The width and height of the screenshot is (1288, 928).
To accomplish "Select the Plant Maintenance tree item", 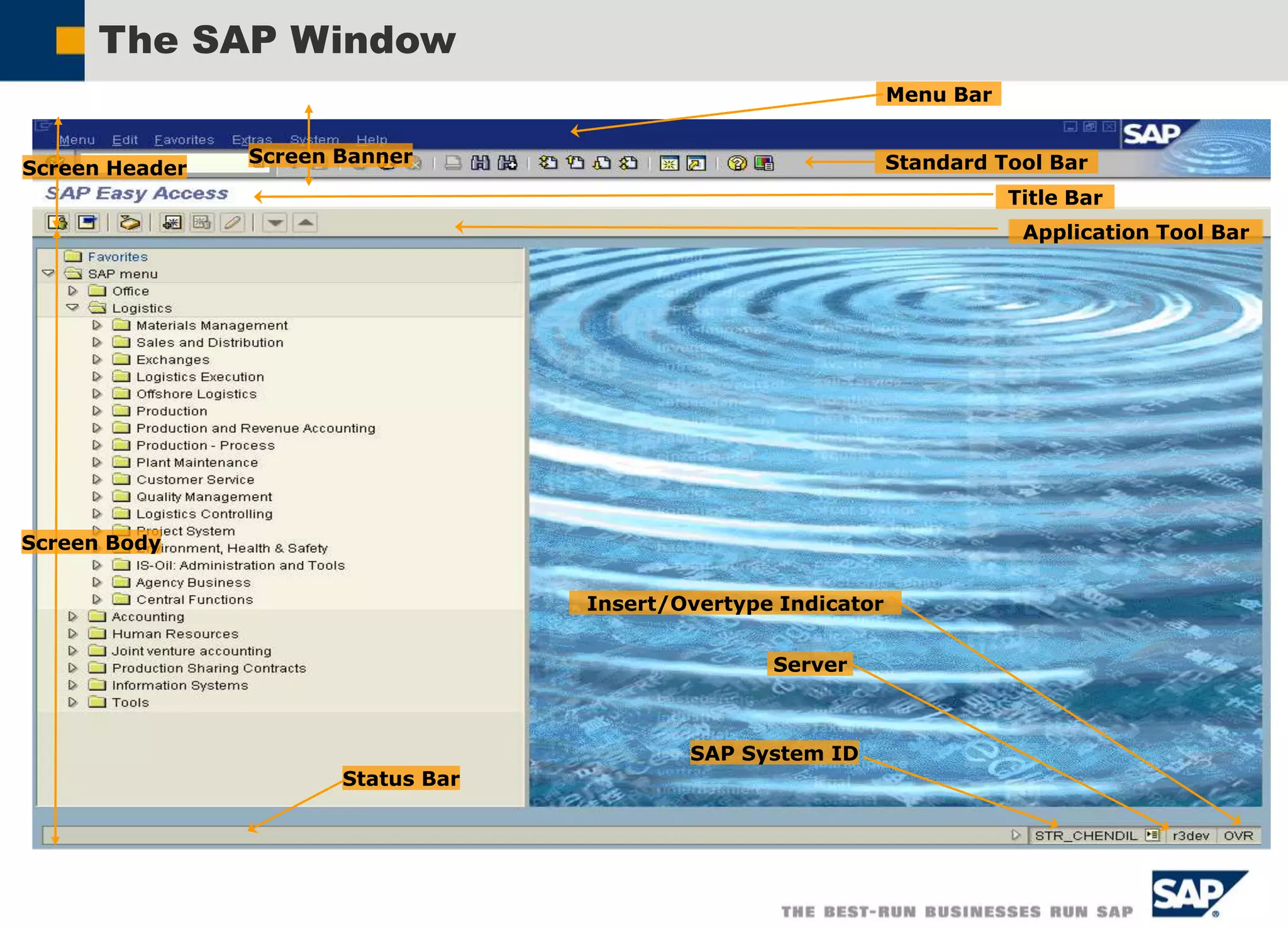I will pyautogui.click(x=197, y=462).
